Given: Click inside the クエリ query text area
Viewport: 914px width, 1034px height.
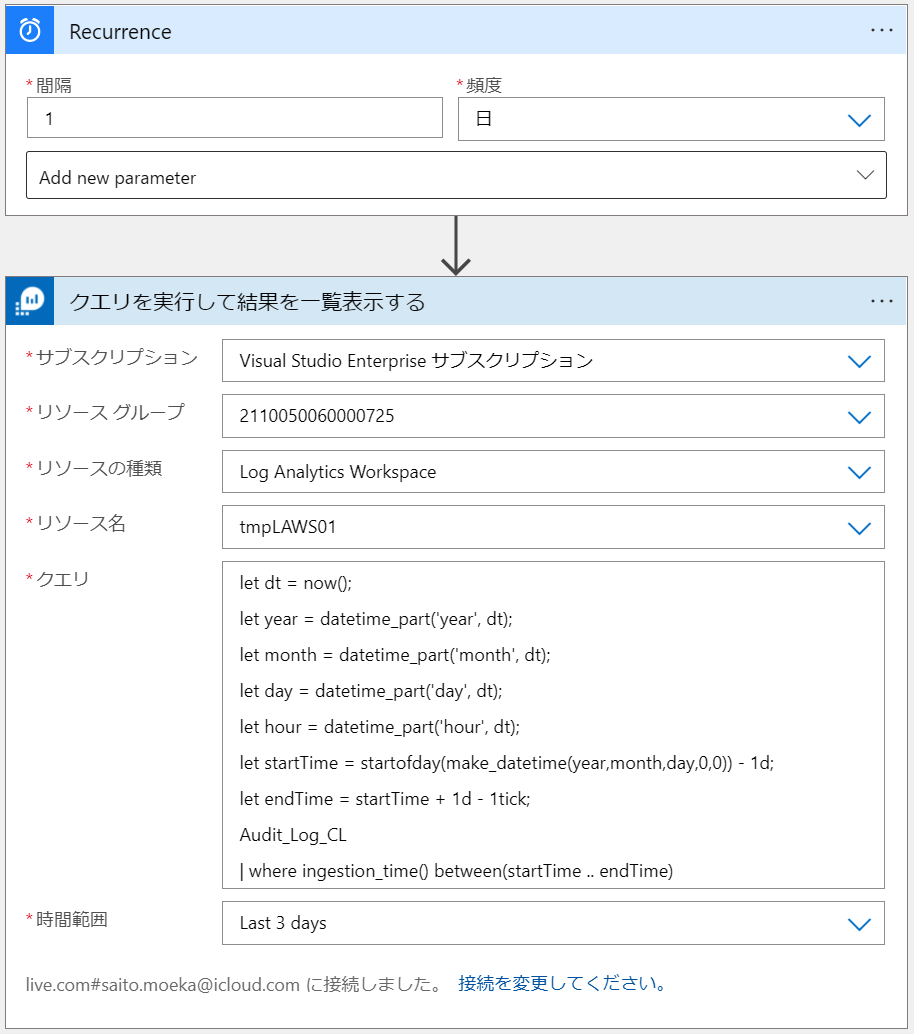Looking at the screenshot, I should (553, 725).
